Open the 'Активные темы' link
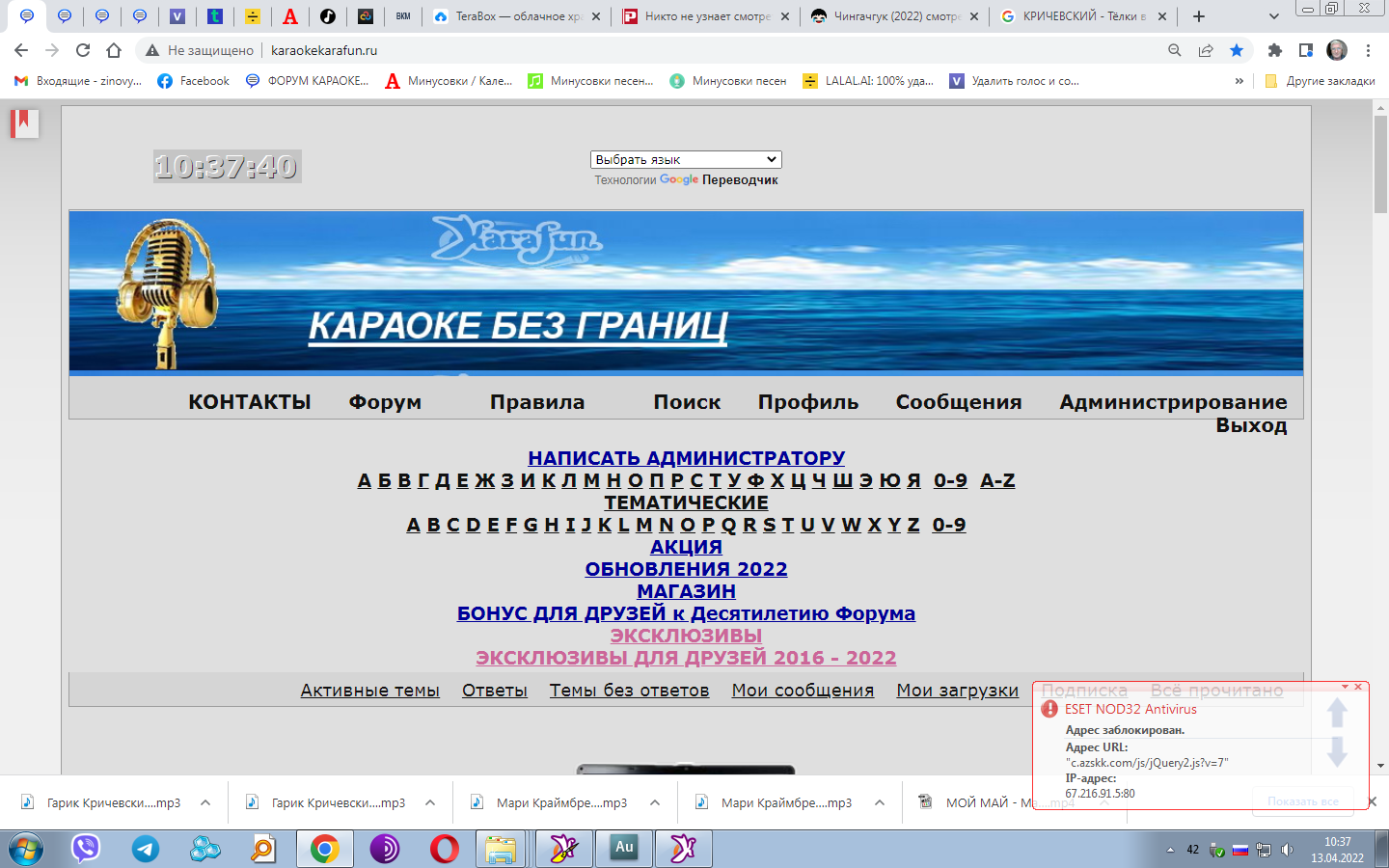The image size is (1389, 868). (x=369, y=691)
